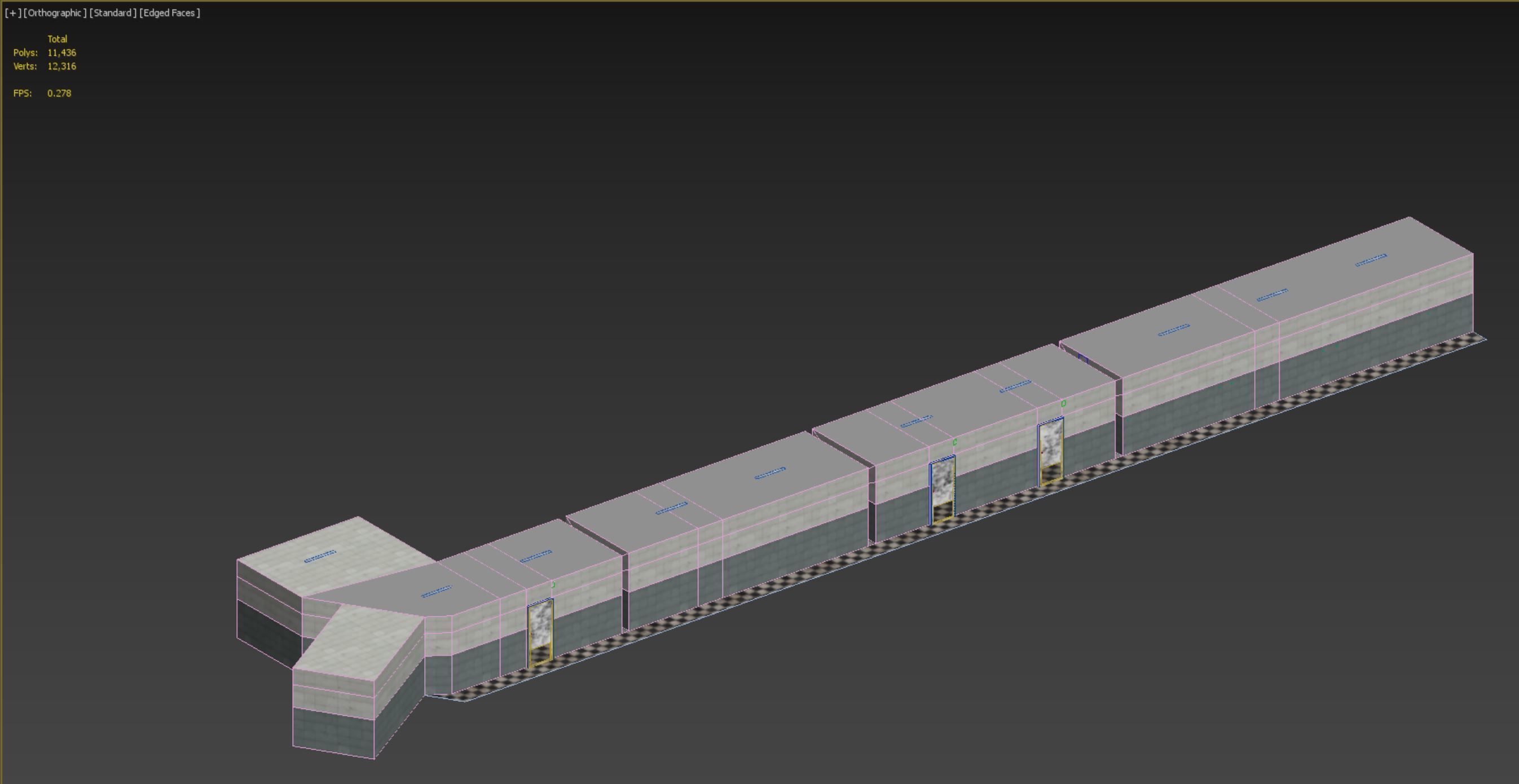Open the Edged Faces display menu
Viewport: 1519px width, 784px height.
click(x=170, y=13)
